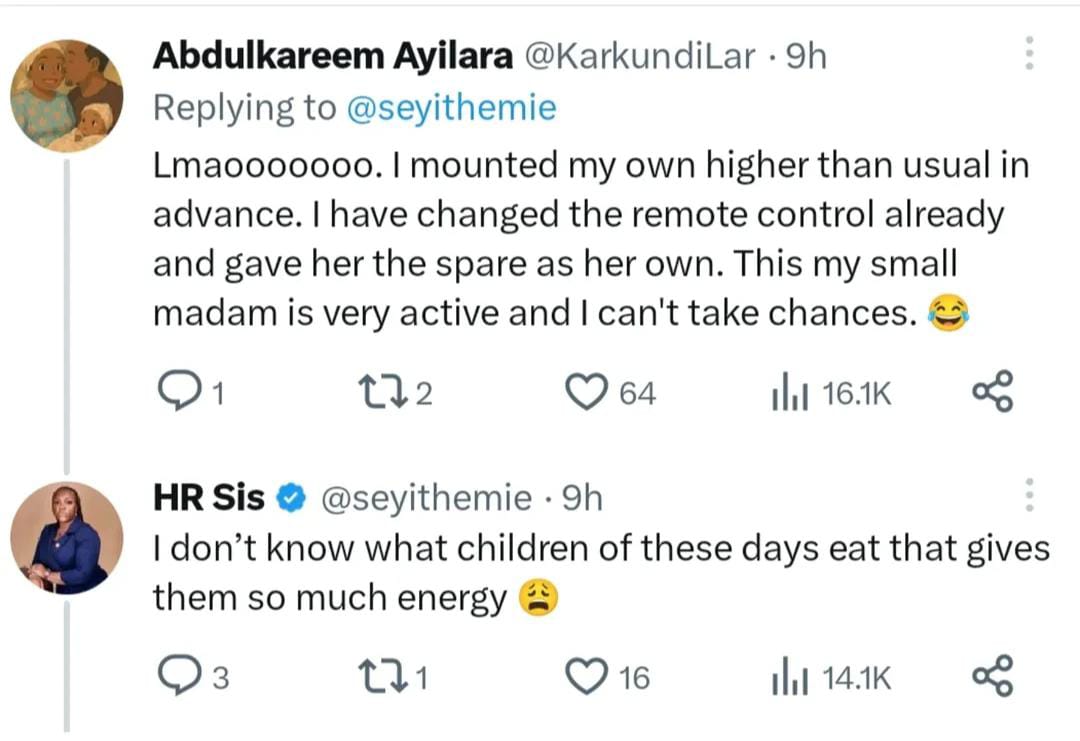The height and width of the screenshot is (741, 1080).
Task: Open @seyithemie link in Replying to
Action: [450, 108]
